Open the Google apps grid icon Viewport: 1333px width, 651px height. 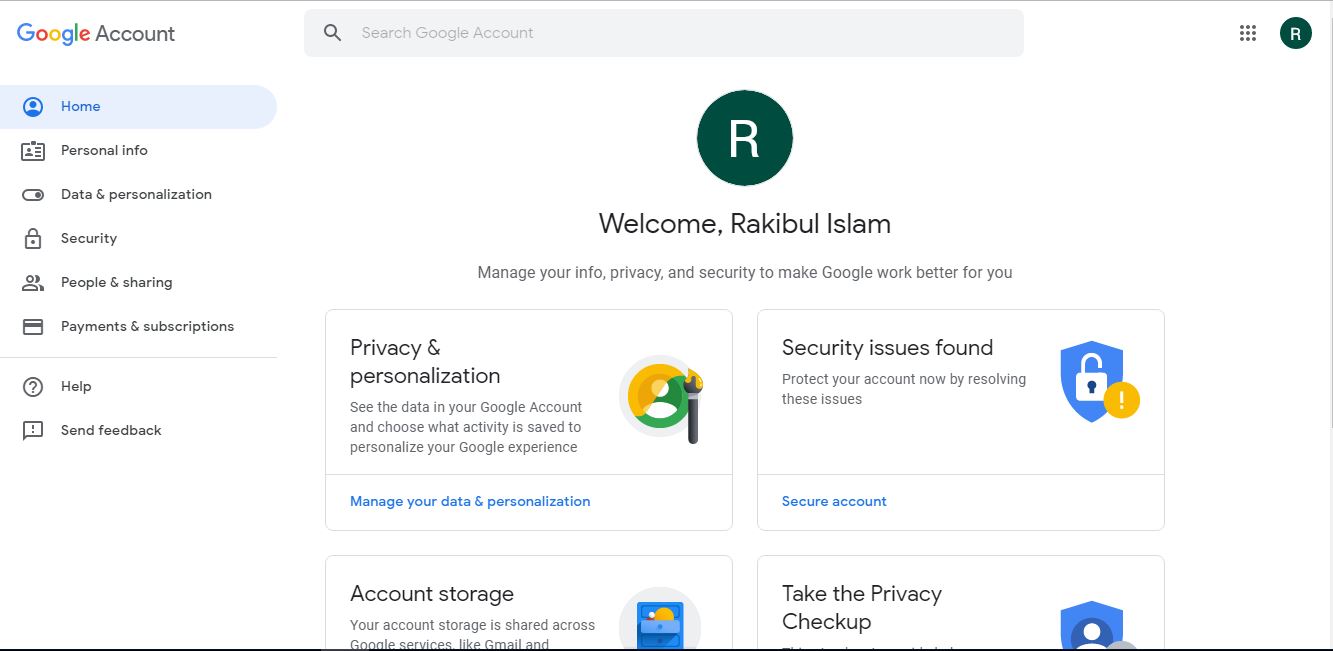1247,33
